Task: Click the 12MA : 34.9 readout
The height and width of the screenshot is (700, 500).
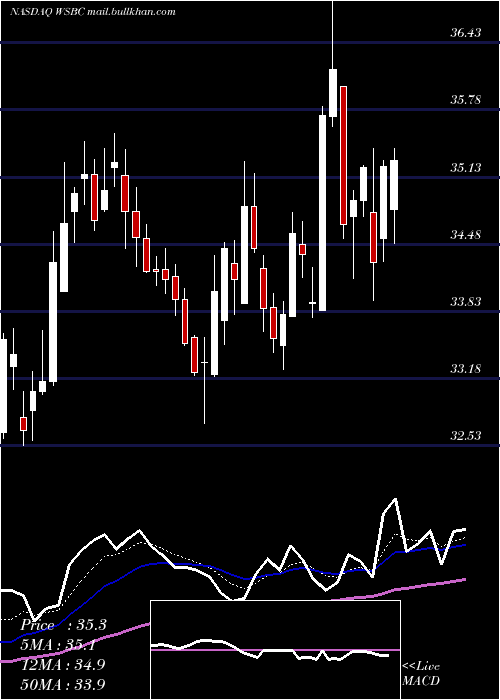Action: (63, 664)
